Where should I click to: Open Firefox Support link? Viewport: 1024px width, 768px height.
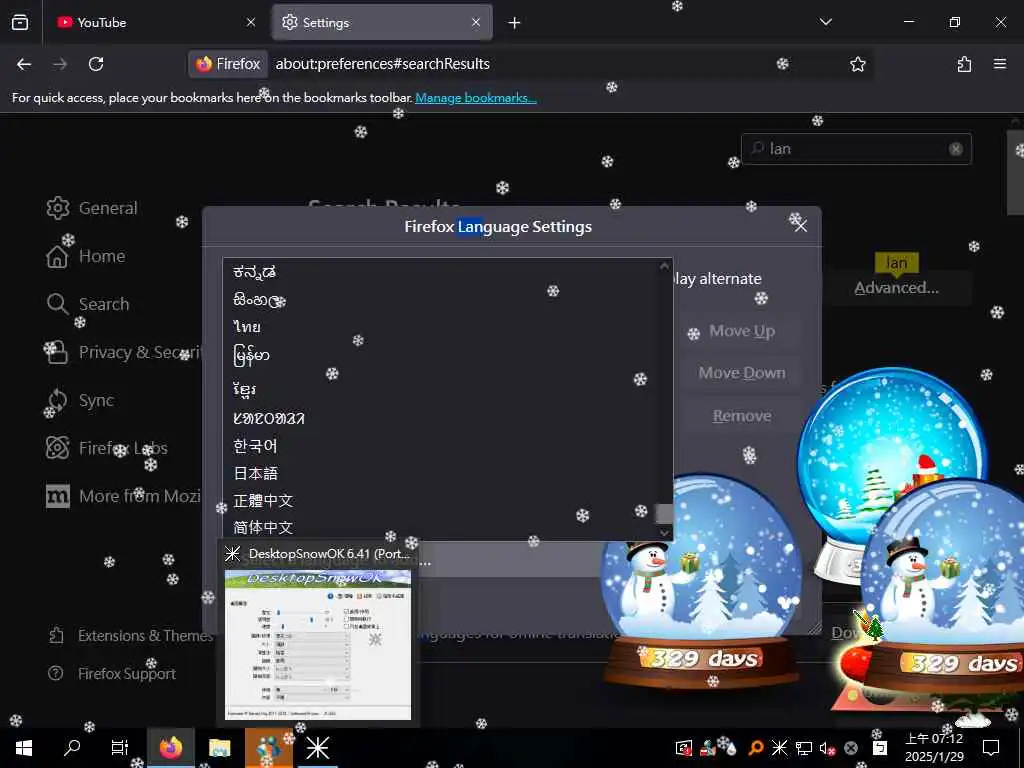112,673
